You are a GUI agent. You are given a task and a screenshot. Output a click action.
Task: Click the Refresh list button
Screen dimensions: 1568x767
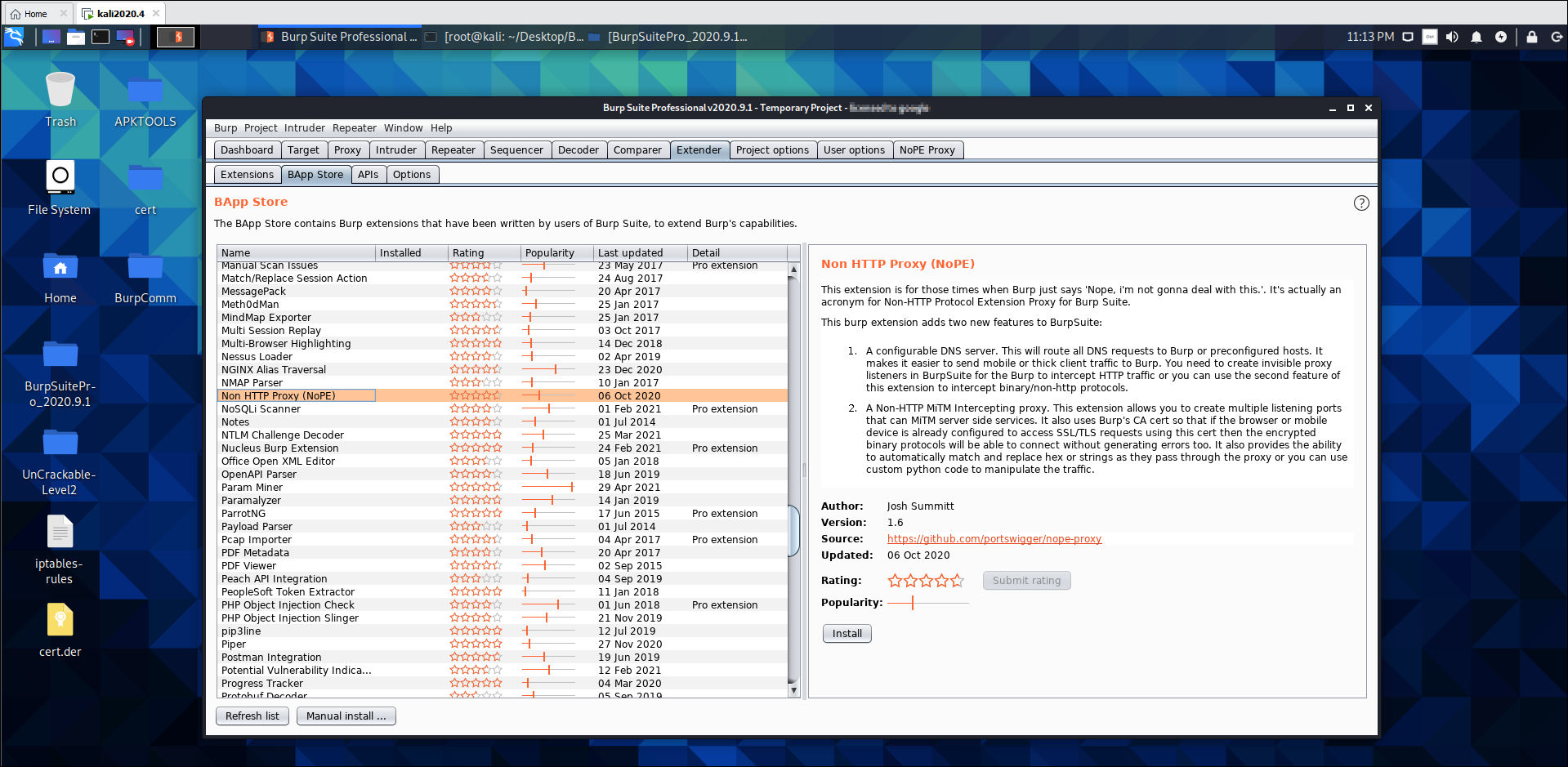(252, 716)
